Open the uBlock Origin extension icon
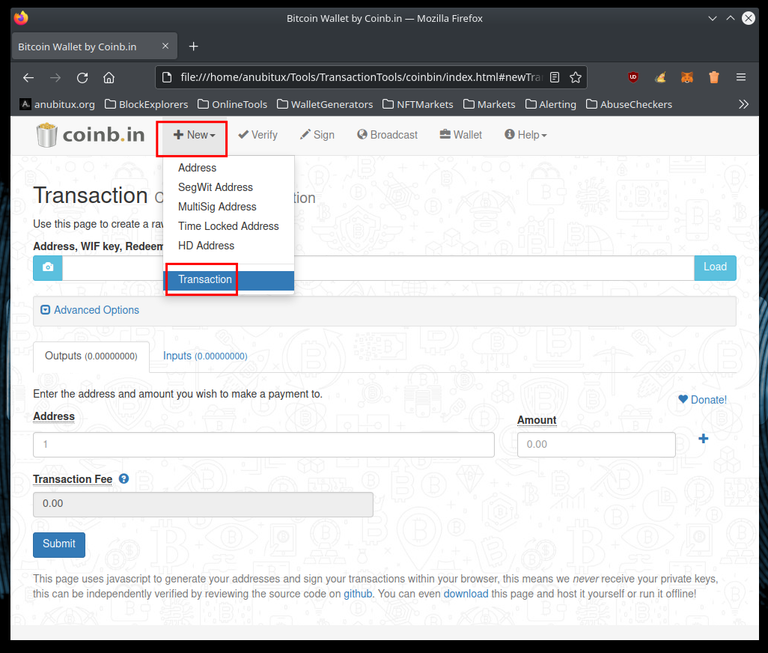Viewport: 768px width, 653px height. coord(633,77)
